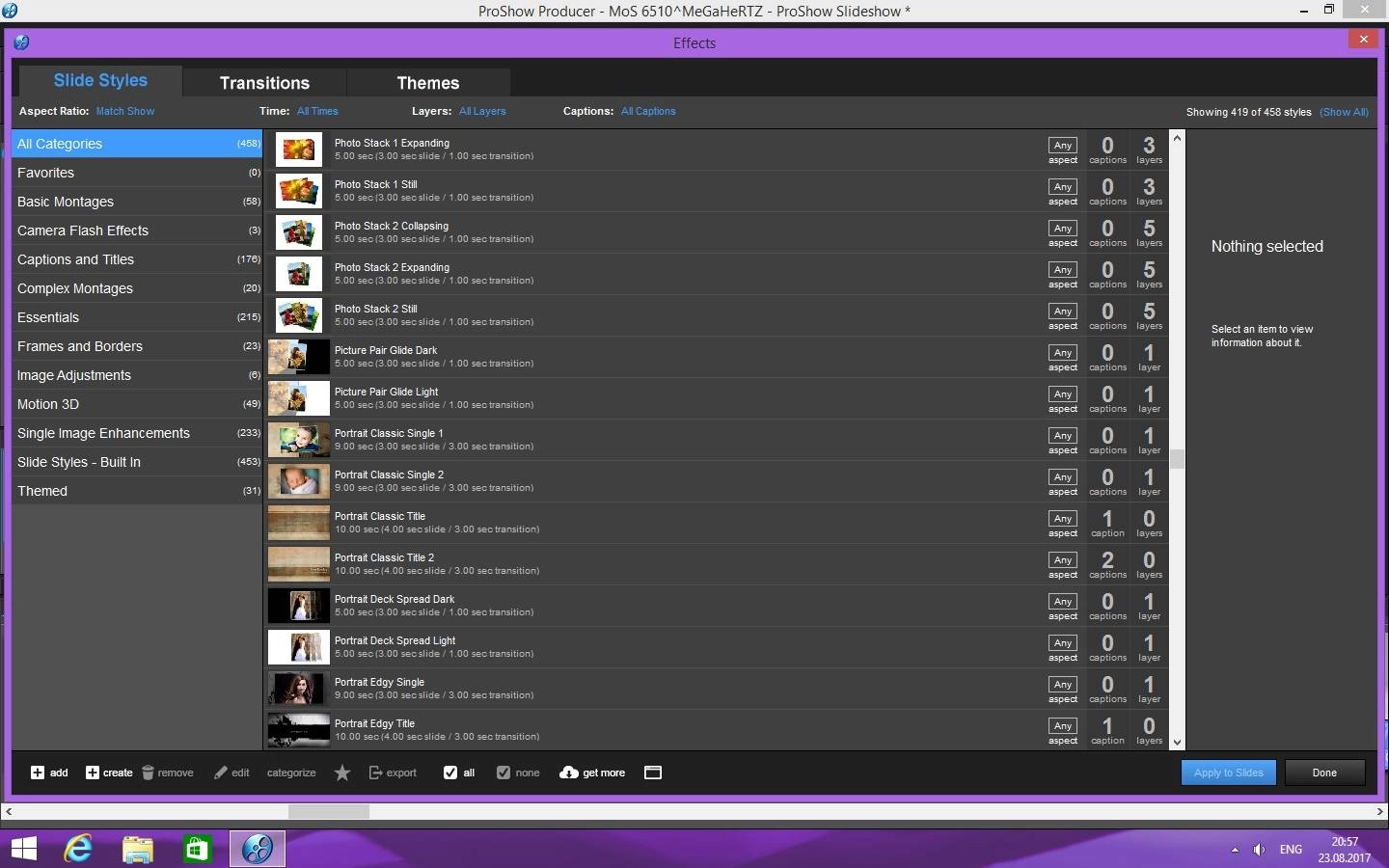Image resolution: width=1389 pixels, height=868 pixels.
Task: Open Internet Explorer from the taskbar
Action: coord(78,849)
